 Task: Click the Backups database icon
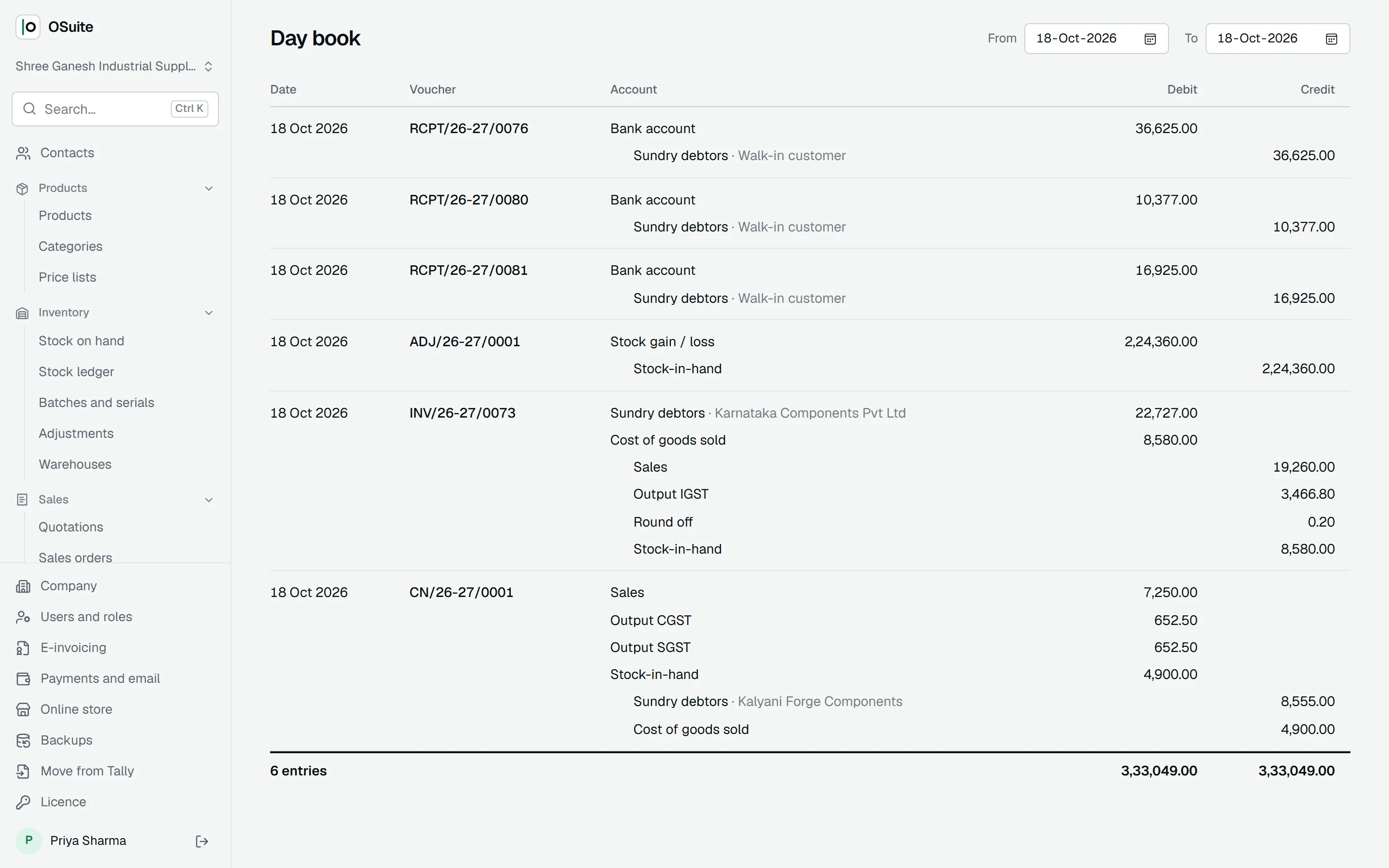coord(23,741)
